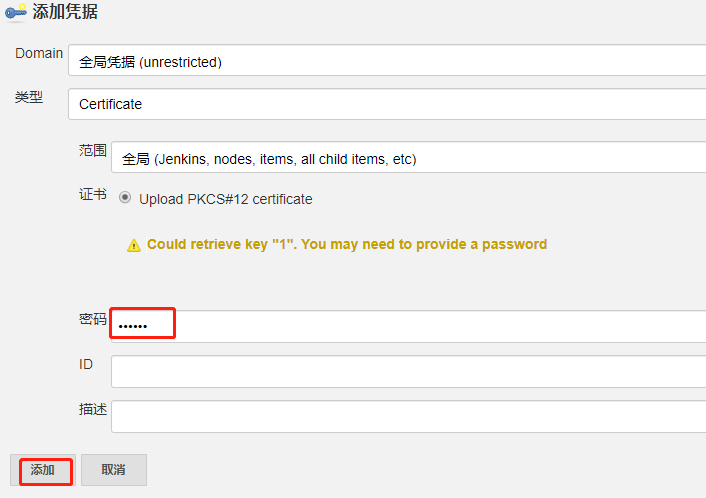Click the 描述 field label
The width and height of the screenshot is (706, 498).
coord(93,409)
